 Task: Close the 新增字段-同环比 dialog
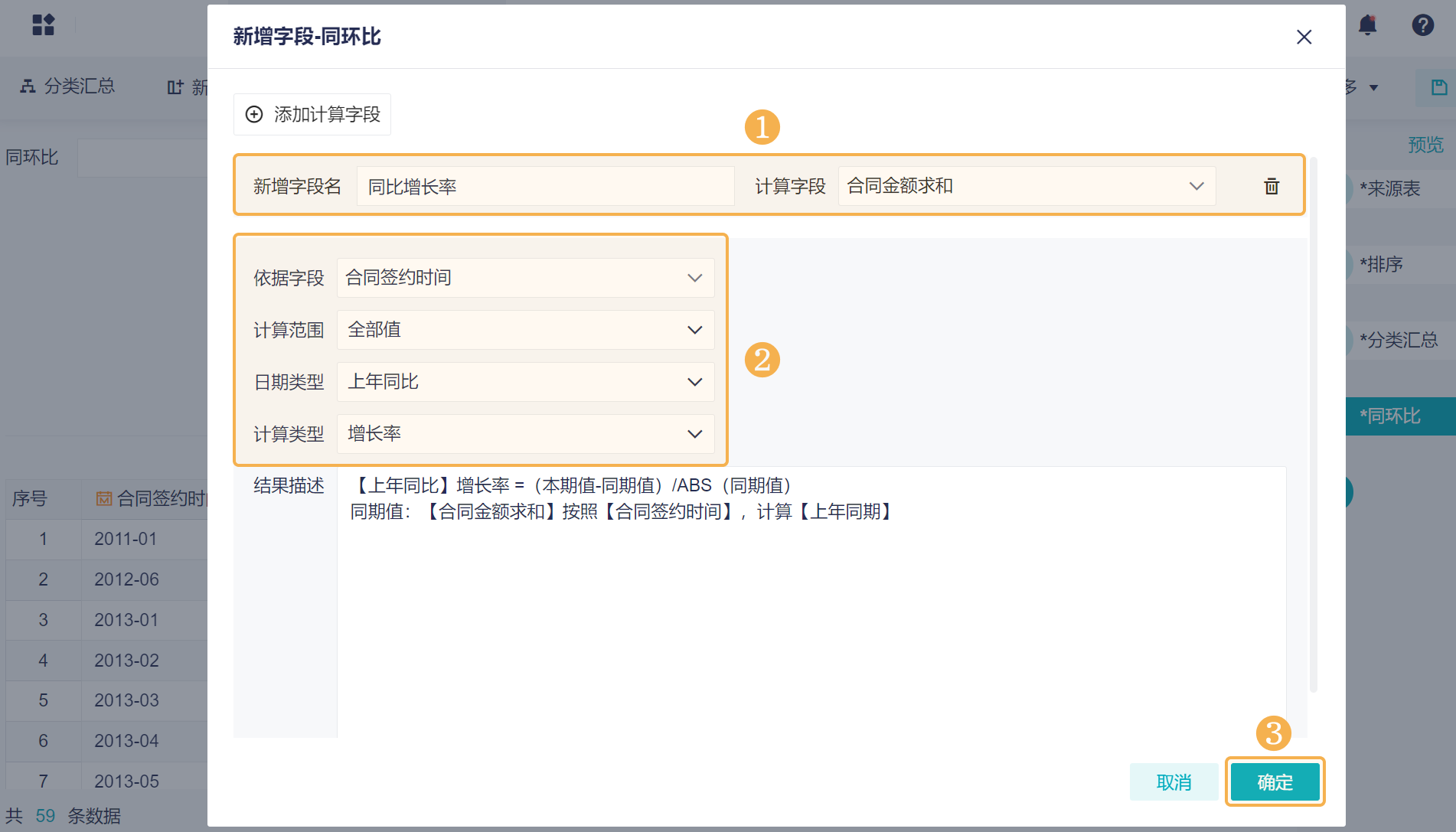[1304, 37]
